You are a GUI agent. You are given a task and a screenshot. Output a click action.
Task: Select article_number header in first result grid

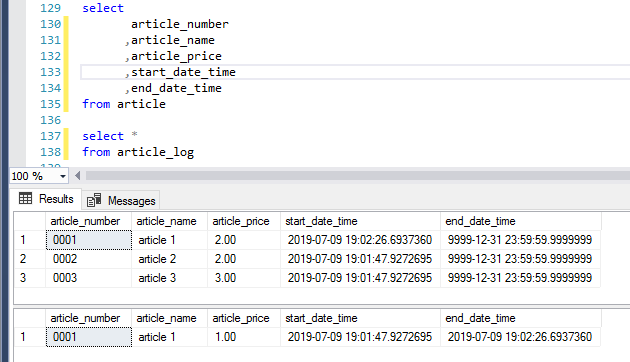pyautogui.click(x=88, y=221)
